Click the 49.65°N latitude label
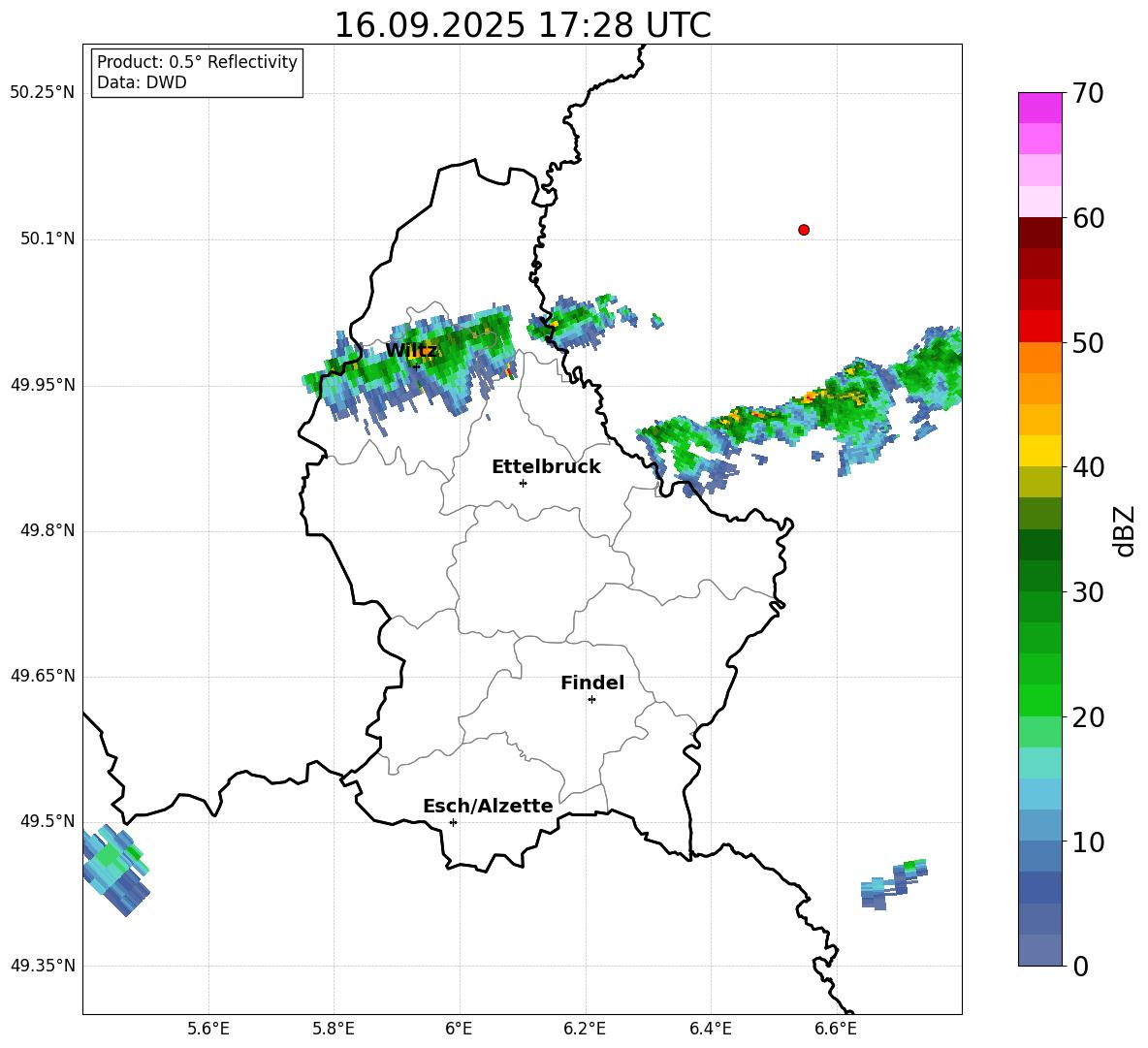 point(43,676)
